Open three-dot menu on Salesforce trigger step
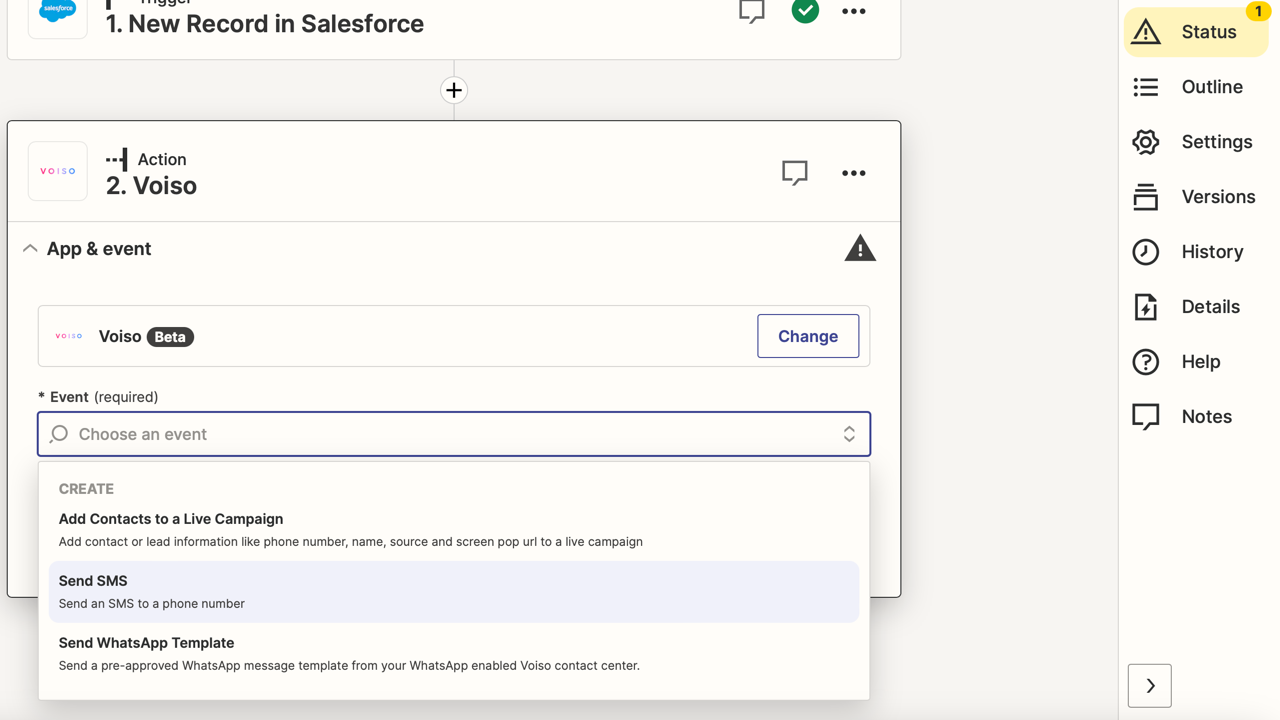This screenshot has height=720, width=1280. coord(854,12)
